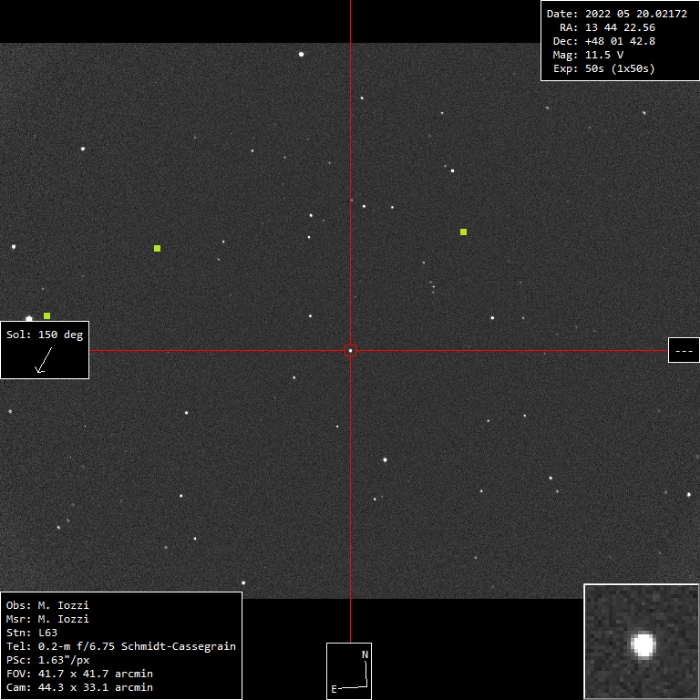The image size is (700, 700).
Task: Select the RA value 13 44 22.56
Action: tap(607, 27)
